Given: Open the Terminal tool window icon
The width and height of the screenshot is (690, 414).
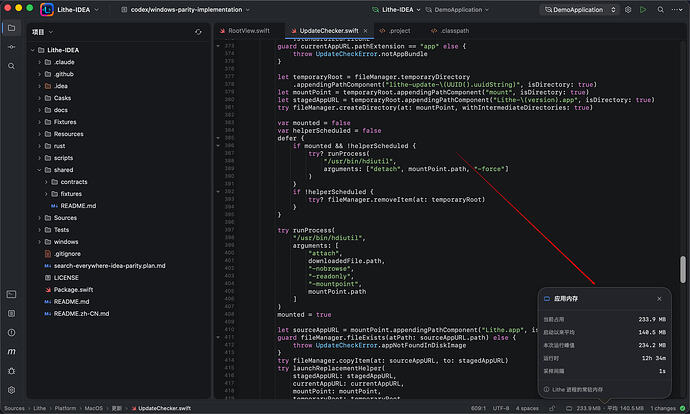Looking at the screenshot, I should pos(11,294).
